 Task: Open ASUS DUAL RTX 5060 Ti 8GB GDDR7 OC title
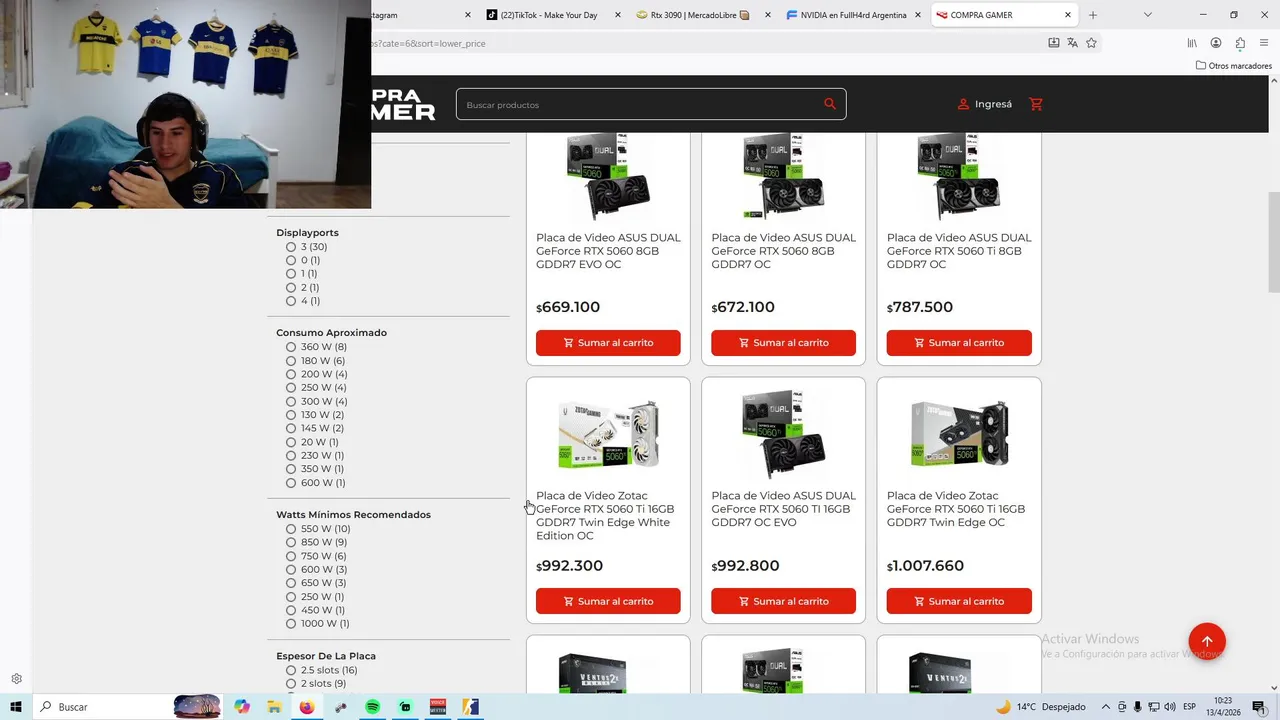pos(959,251)
